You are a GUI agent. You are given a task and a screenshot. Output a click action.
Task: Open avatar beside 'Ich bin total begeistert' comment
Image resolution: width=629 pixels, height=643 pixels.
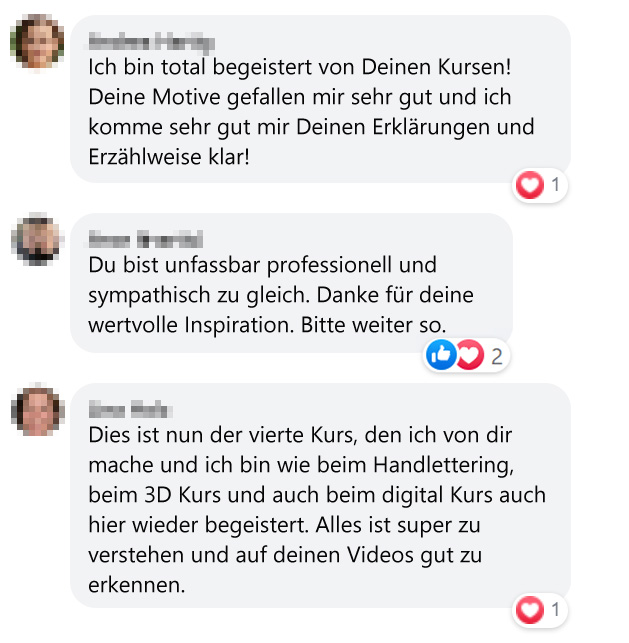pyautogui.click(x=37, y=41)
